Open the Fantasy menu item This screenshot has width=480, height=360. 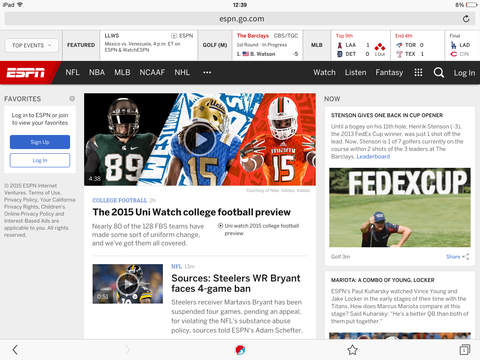point(389,72)
